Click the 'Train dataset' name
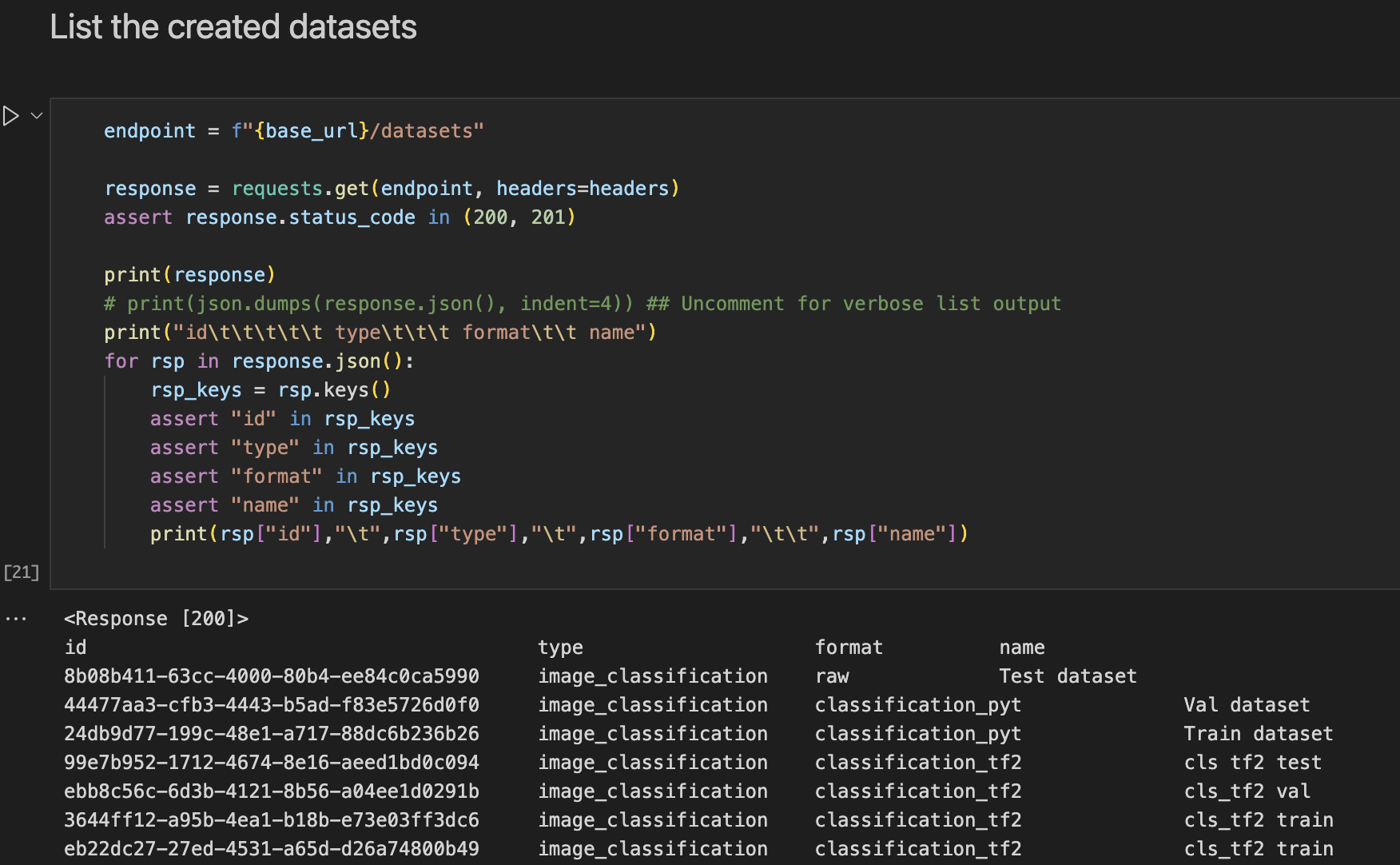Image resolution: width=1400 pixels, height=865 pixels. 1259,734
